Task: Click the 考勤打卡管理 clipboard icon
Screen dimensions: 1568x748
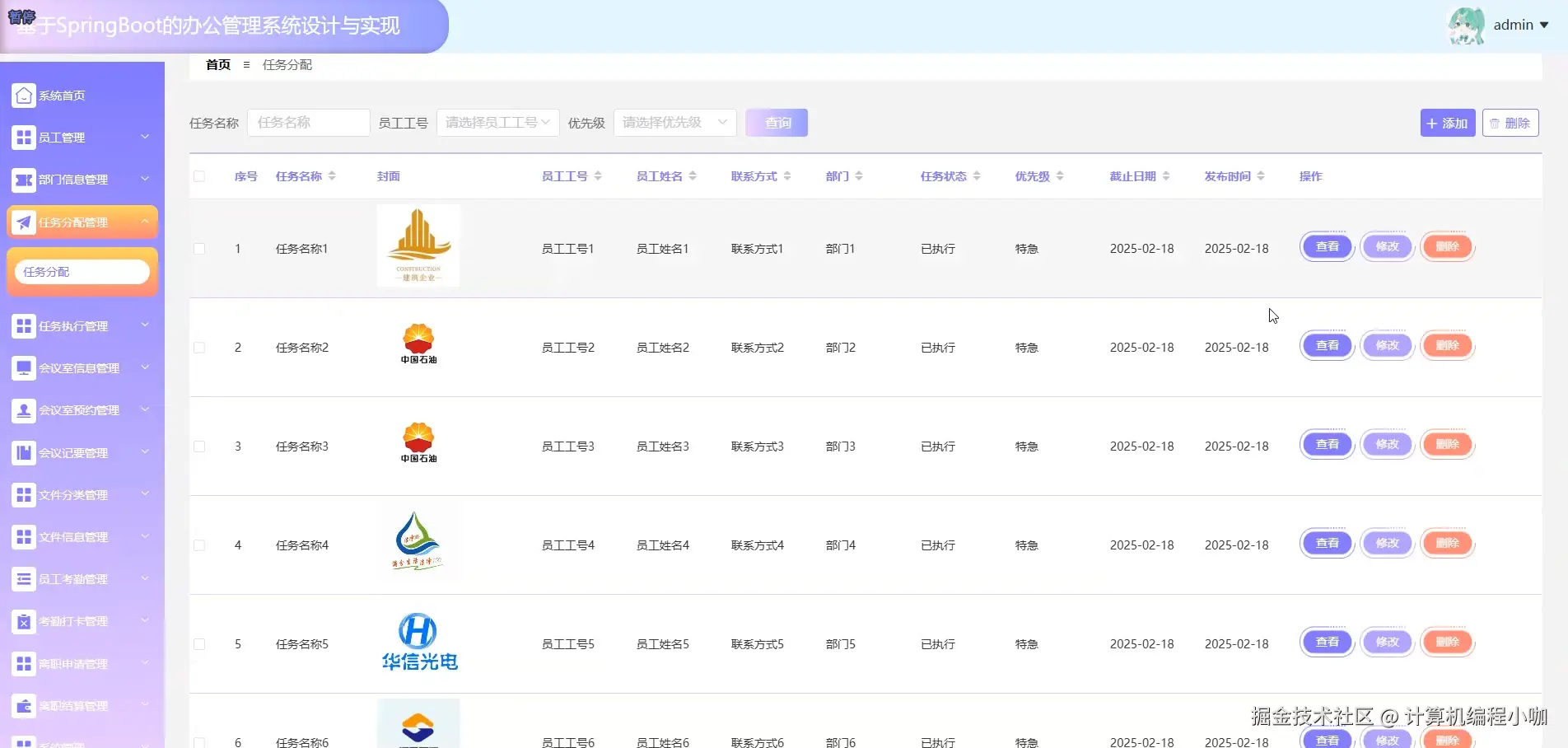Action: tap(24, 621)
